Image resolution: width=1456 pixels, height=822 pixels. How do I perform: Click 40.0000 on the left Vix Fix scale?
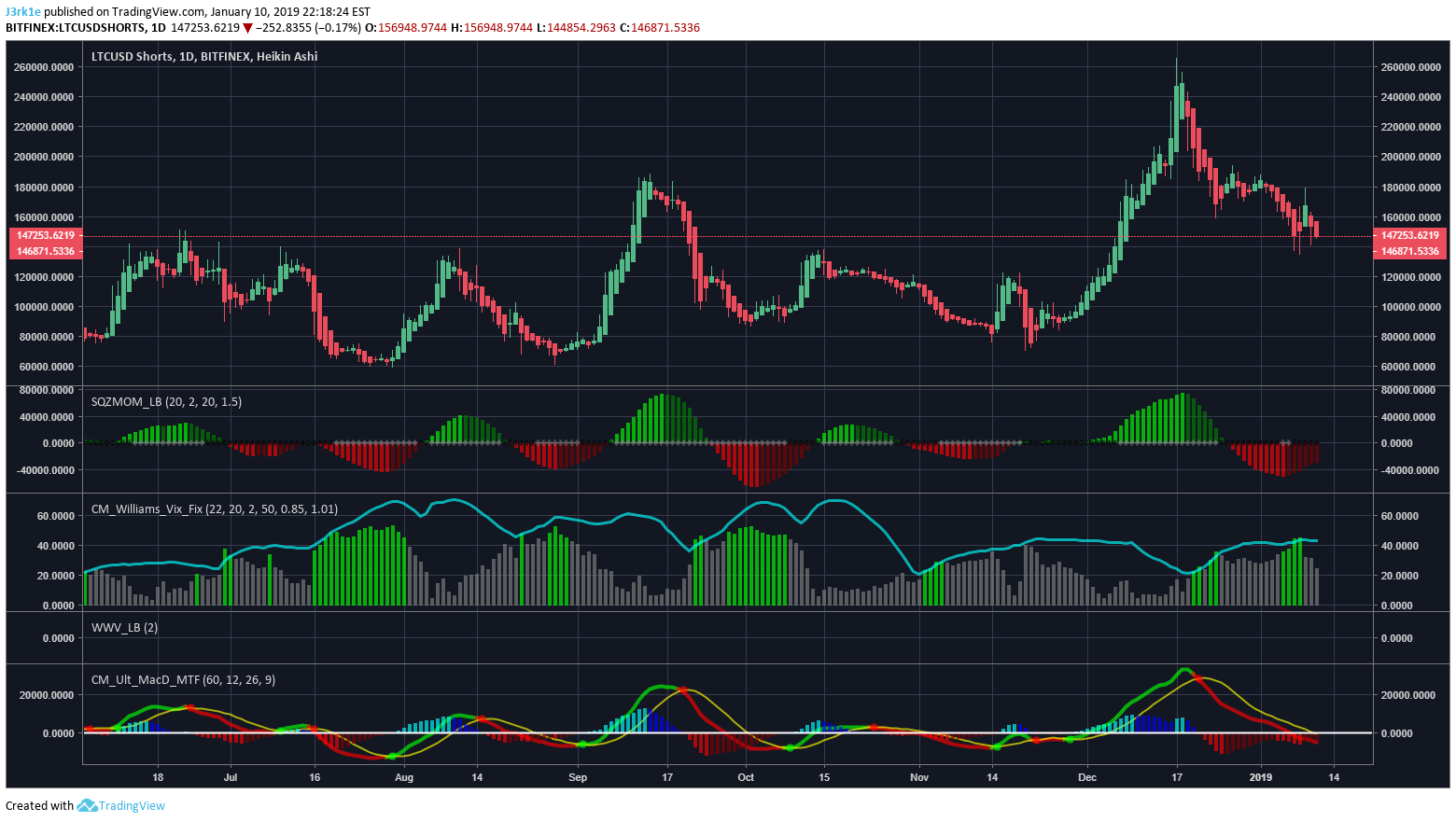pos(56,546)
